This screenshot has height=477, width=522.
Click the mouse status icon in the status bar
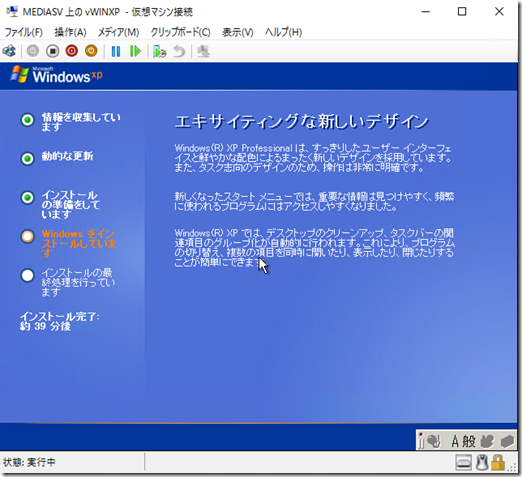[482, 463]
